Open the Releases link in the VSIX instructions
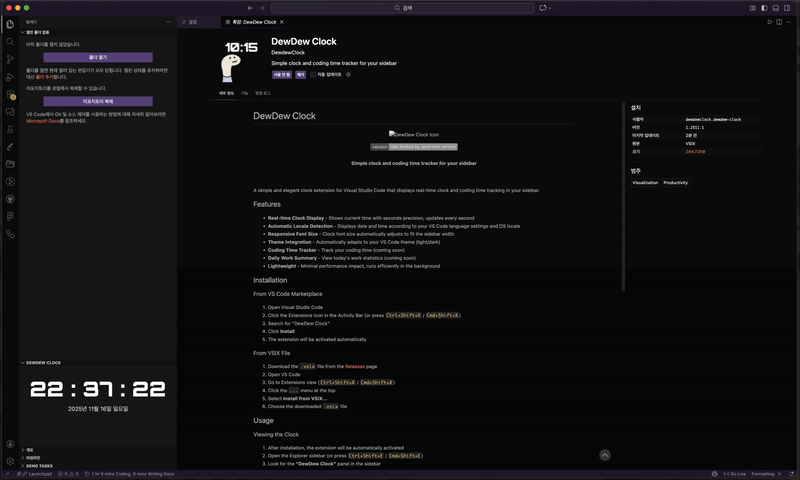This screenshot has height=480, width=800. tap(355, 366)
